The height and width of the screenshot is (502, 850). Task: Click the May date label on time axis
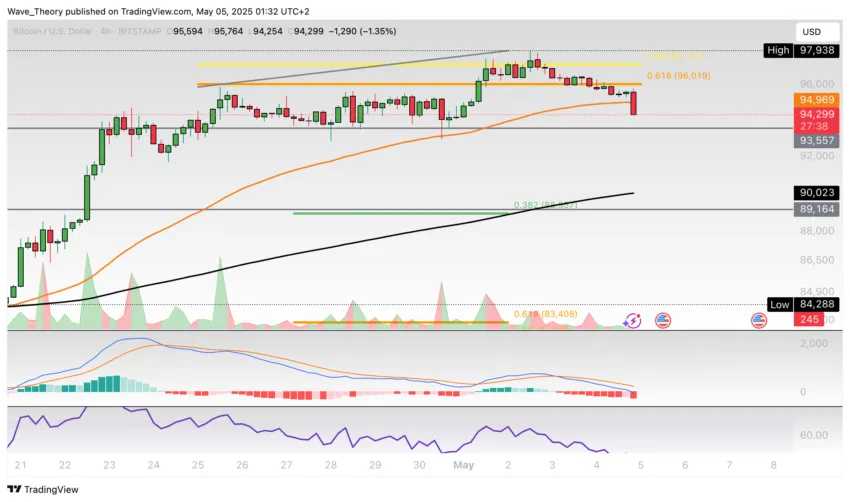click(463, 465)
